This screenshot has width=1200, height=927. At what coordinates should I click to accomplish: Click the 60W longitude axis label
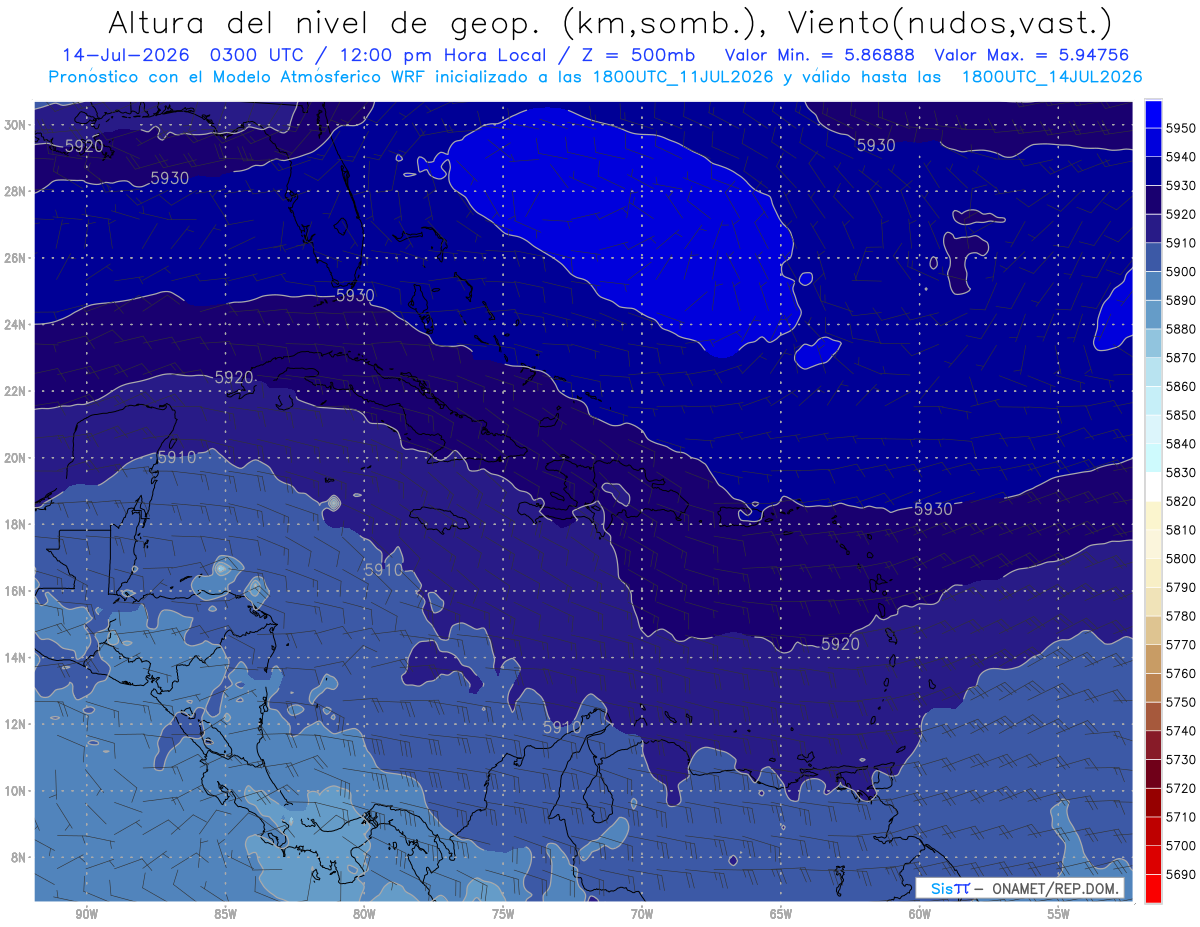pyautogui.click(x=920, y=915)
